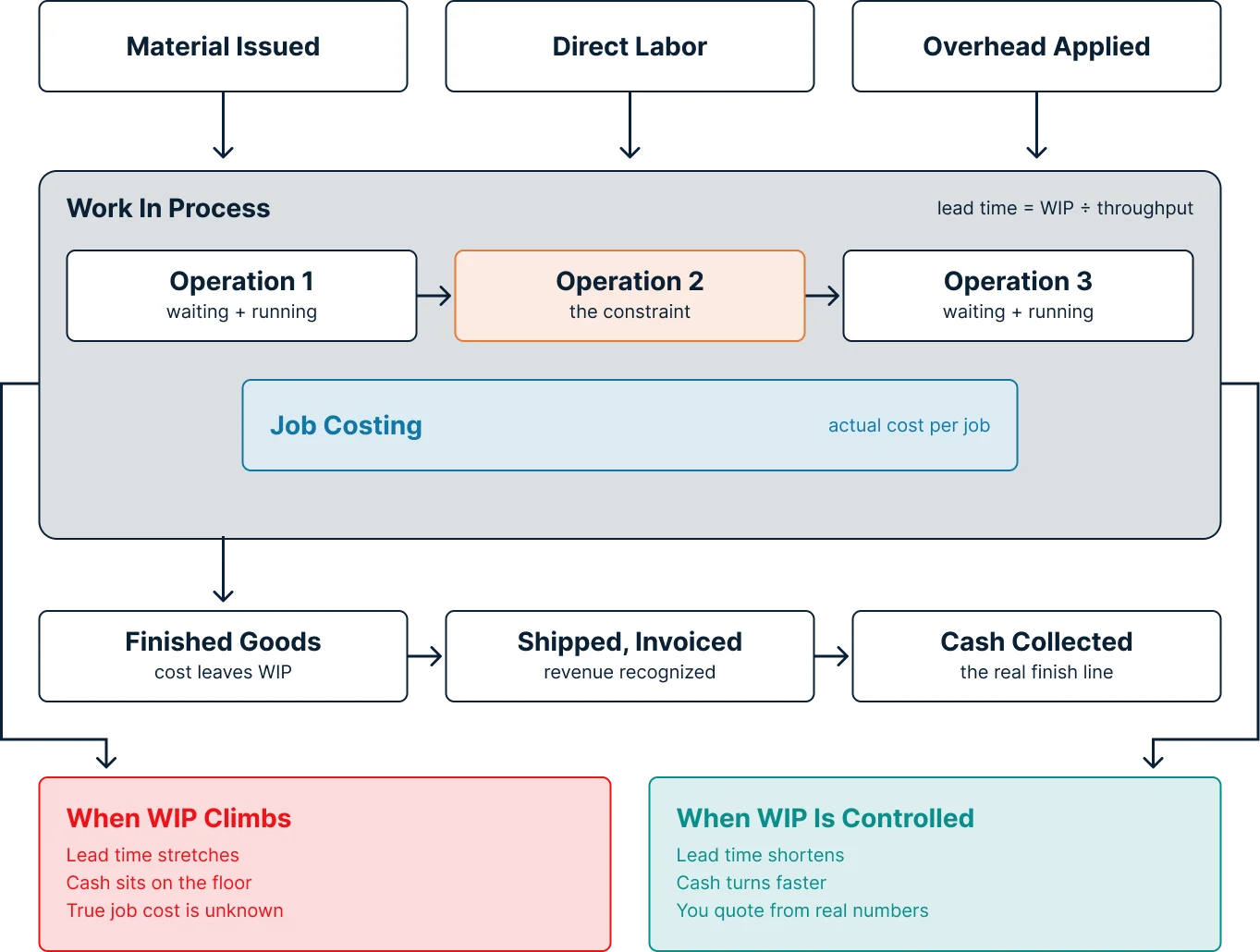Click the "Cash sits on the floor" line

159,883
